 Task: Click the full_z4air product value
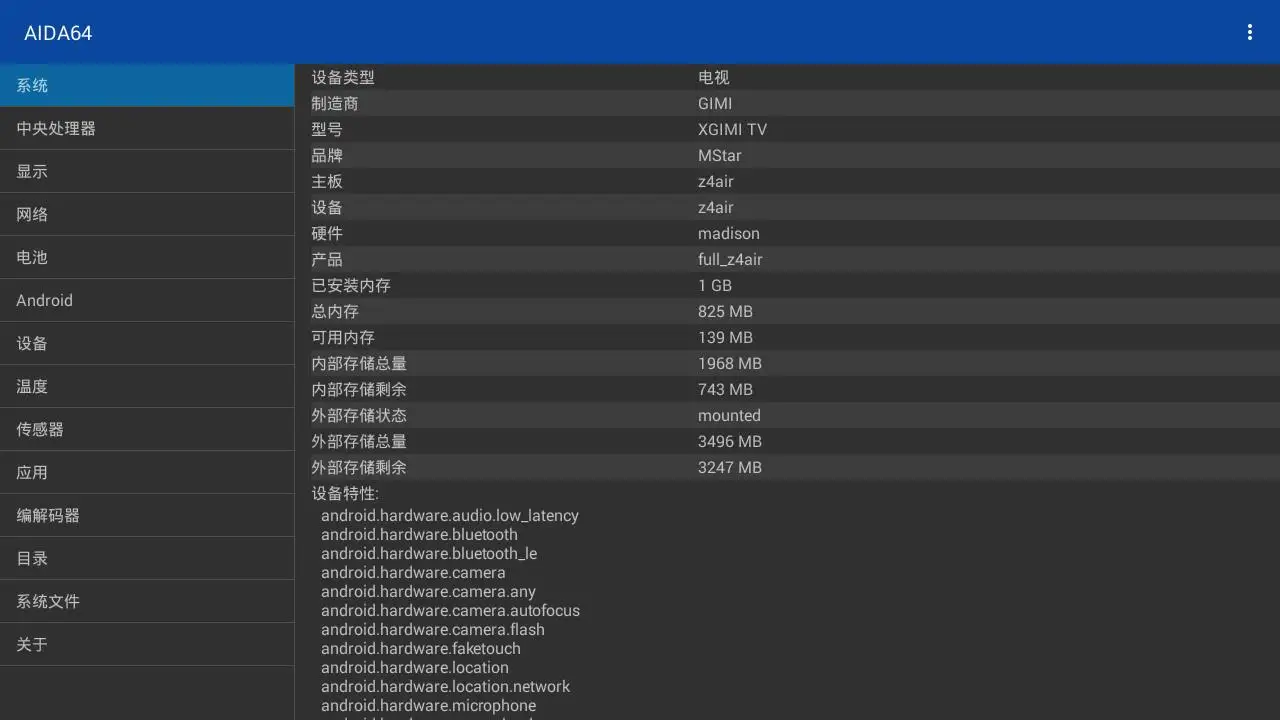tap(730, 259)
